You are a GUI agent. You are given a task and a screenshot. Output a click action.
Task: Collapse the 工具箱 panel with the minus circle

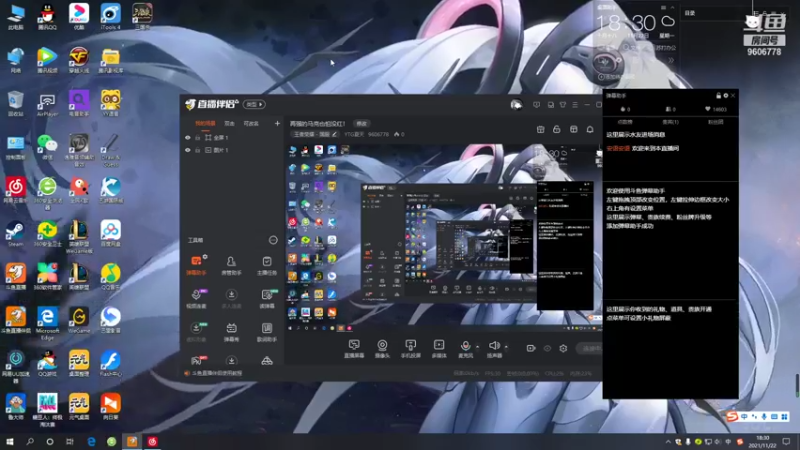pyautogui.click(x=273, y=240)
